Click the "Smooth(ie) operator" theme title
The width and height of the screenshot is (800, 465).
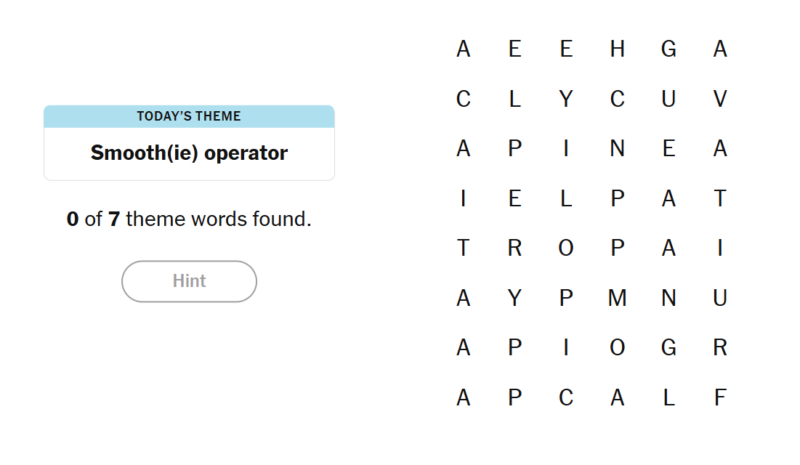pyautogui.click(x=189, y=153)
